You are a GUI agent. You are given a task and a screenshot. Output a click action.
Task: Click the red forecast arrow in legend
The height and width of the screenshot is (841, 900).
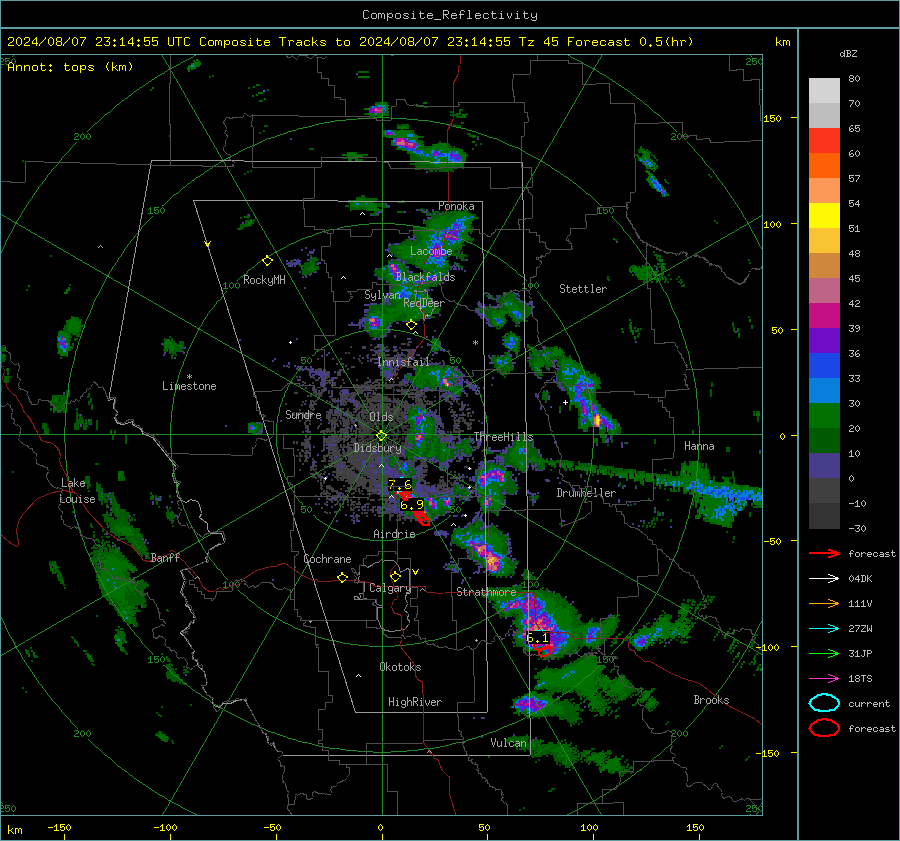(x=824, y=553)
